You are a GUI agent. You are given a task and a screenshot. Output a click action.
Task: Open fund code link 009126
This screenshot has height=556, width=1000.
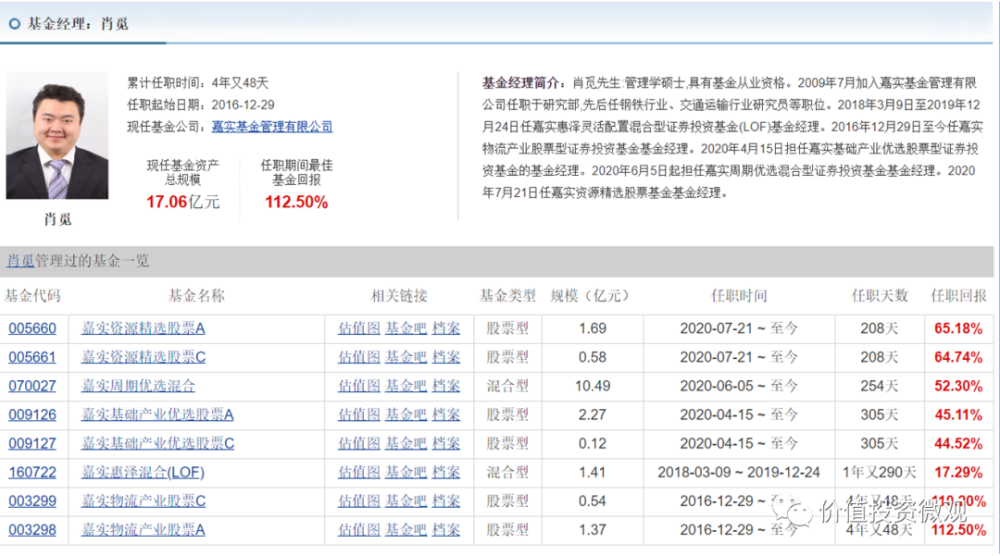click(x=32, y=414)
